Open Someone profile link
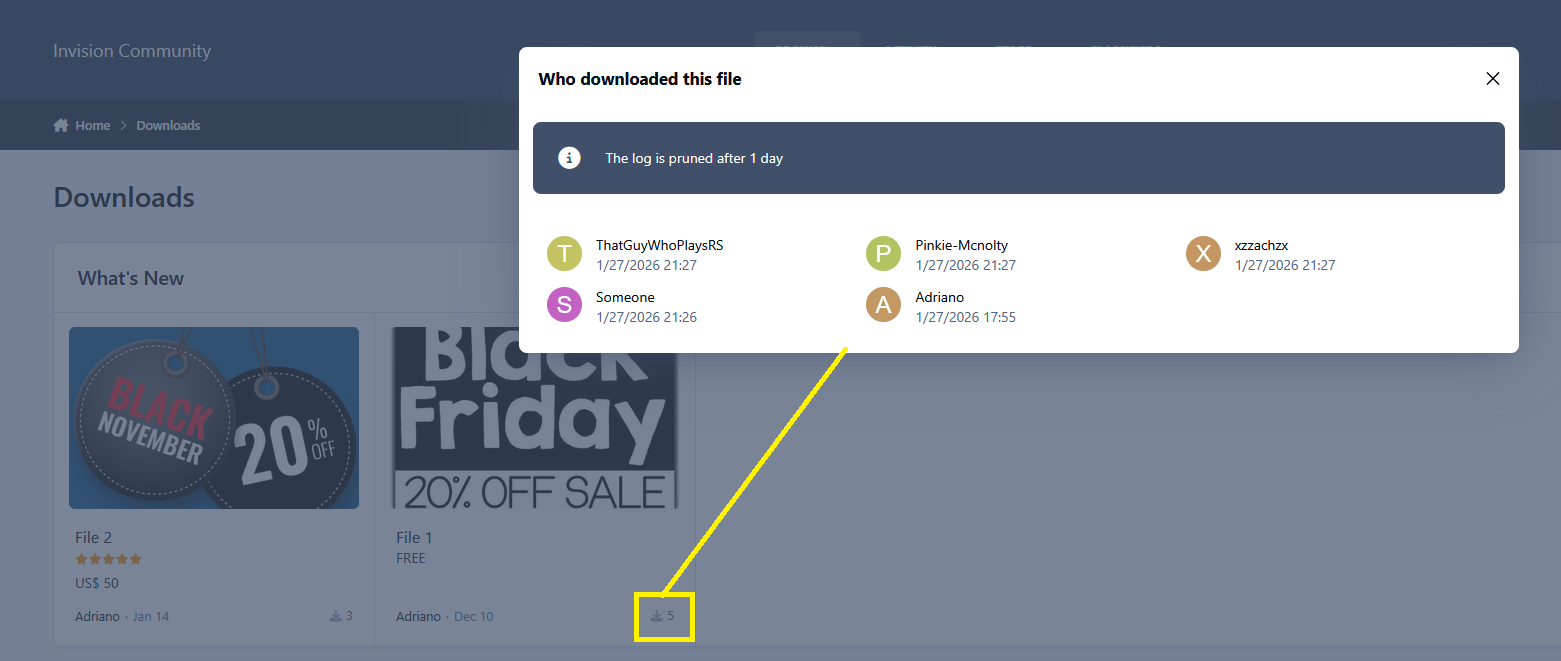Image resolution: width=1561 pixels, height=661 pixels. (625, 297)
